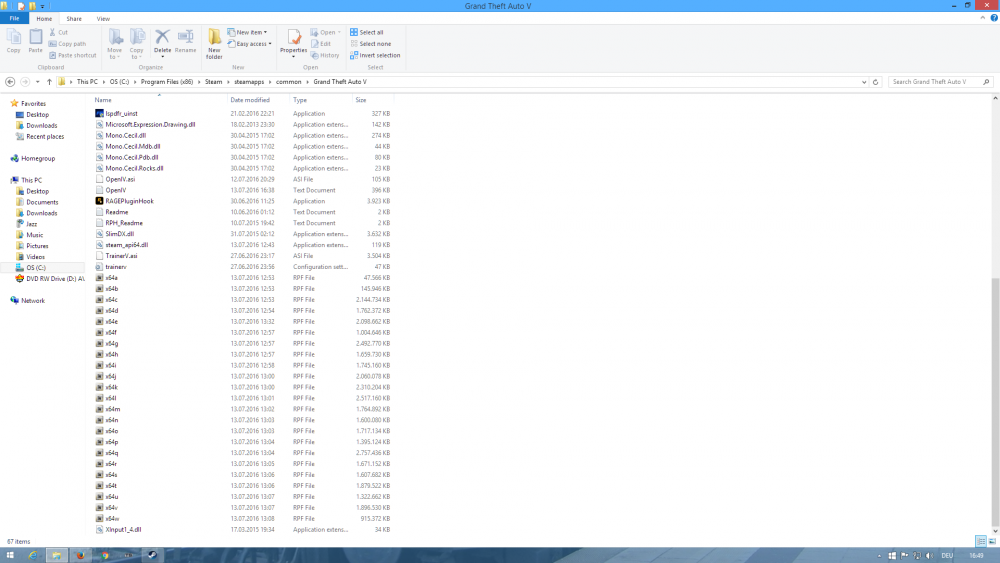Select Network in navigation pane
This screenshot has height=563, width=1000.
pyautogui.click(x=27, y=300)
